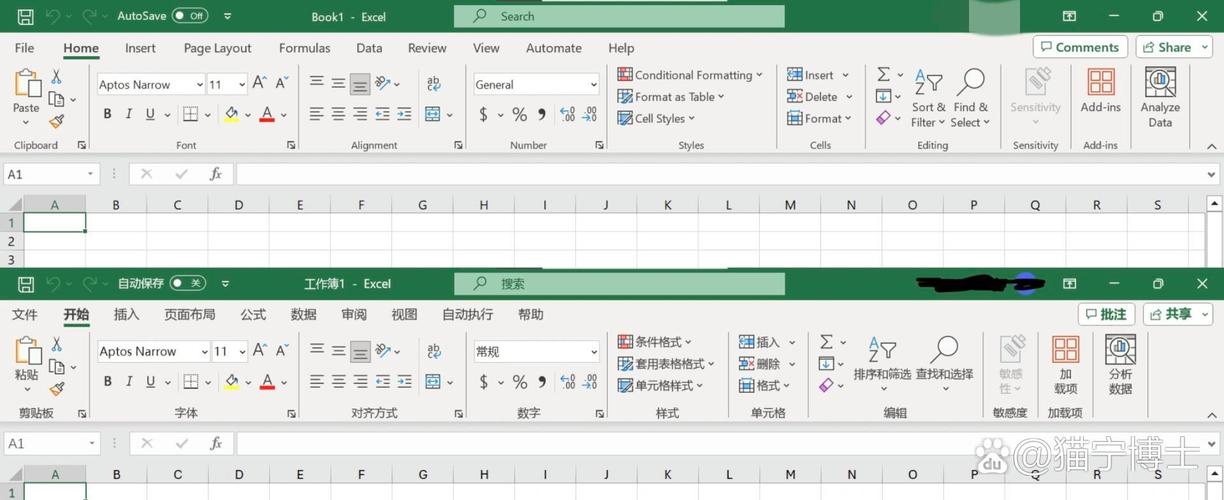The width and height of the screenshot is (1224, 500).
Task: Open the 公式 tab
Action: [253, 314]
